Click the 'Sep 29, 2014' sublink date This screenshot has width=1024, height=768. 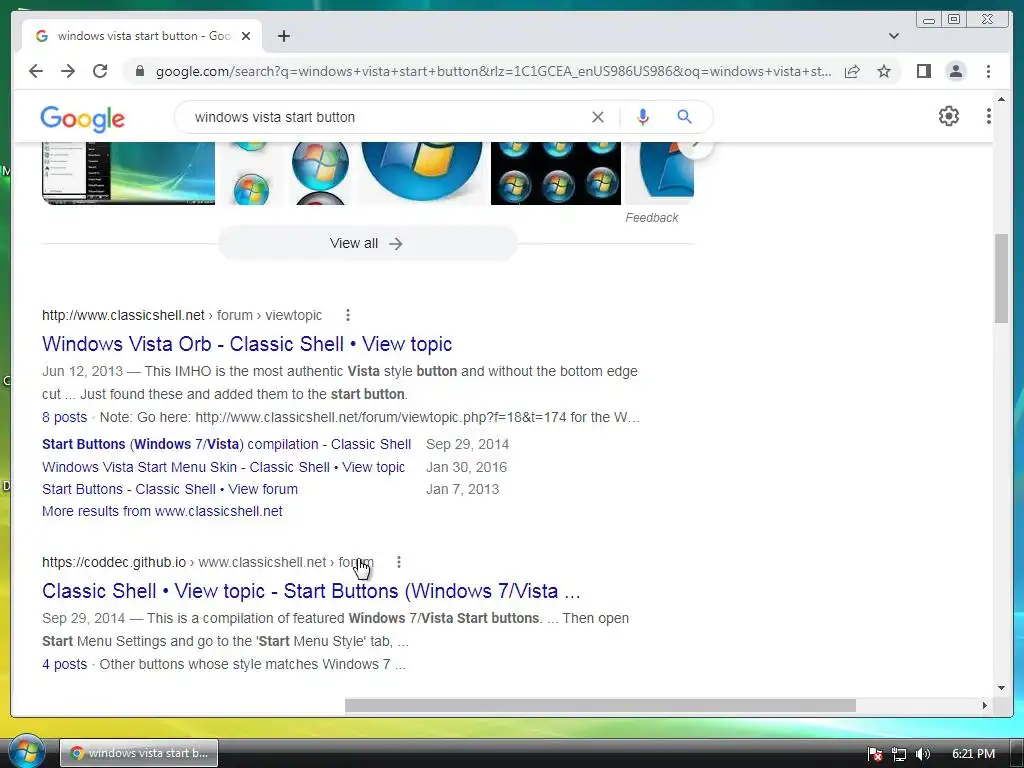coord(467,444)
